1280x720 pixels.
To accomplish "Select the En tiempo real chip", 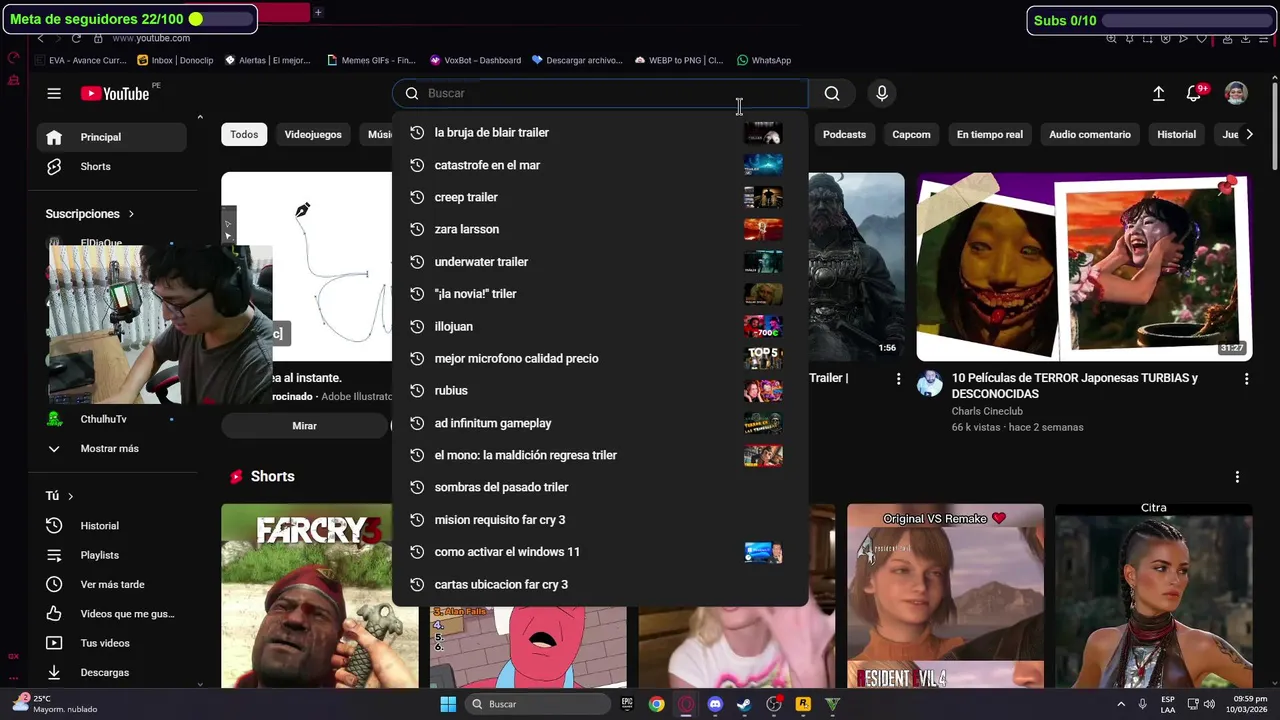I will click(x=989, y=134).
